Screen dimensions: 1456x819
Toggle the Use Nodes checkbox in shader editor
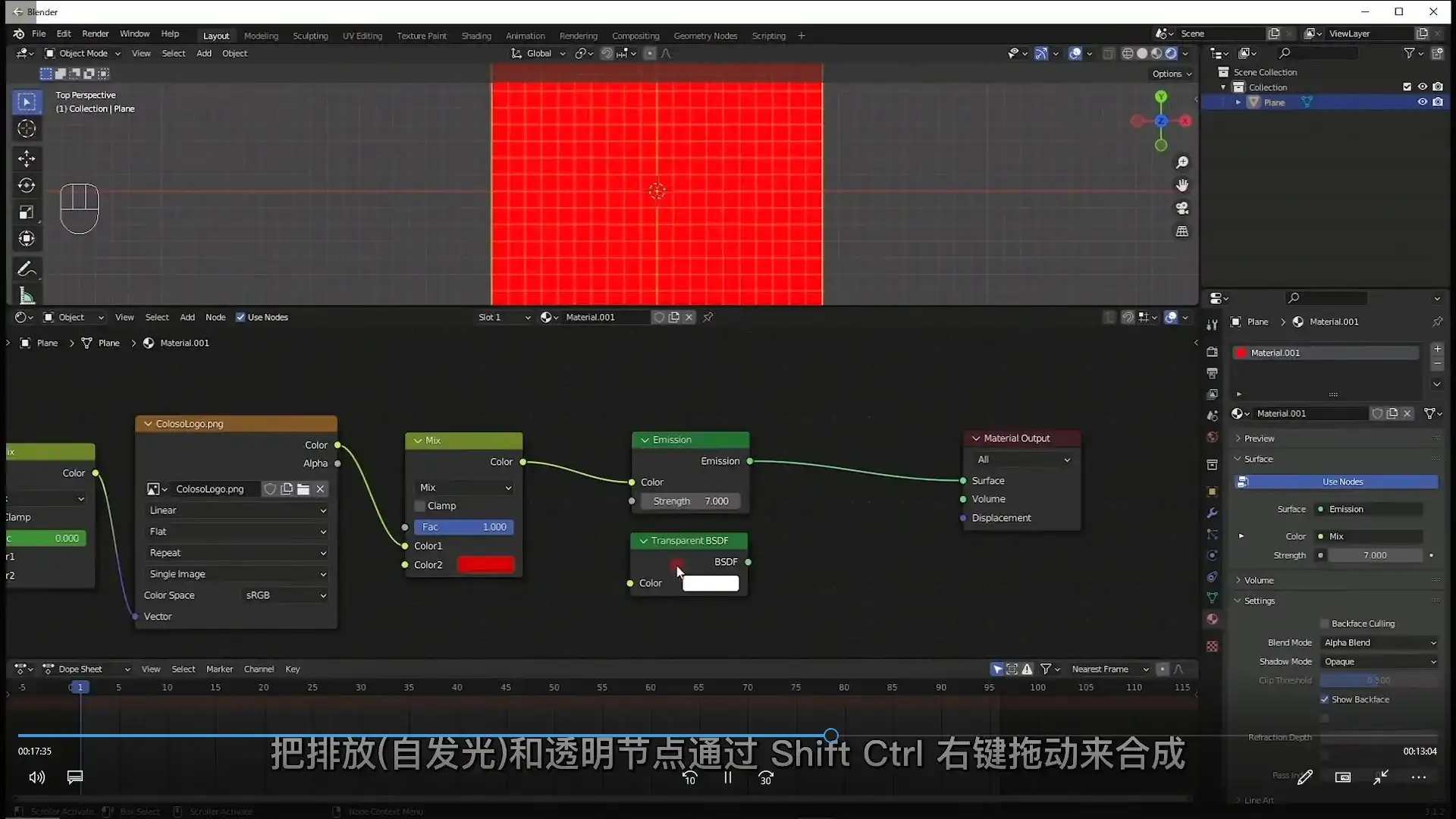coord(241,317)
